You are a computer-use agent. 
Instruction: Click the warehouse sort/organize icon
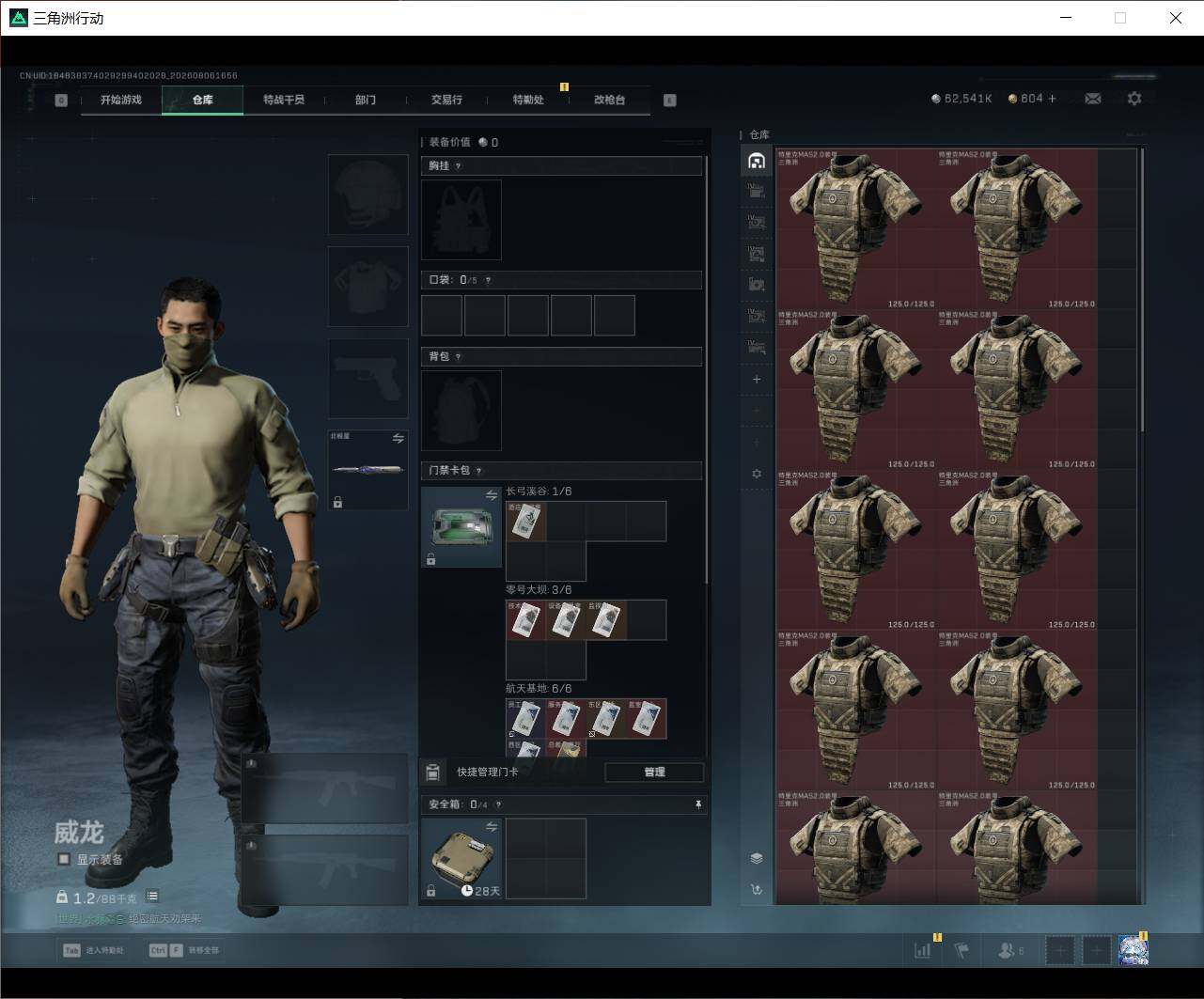click(x=757, y=889)
